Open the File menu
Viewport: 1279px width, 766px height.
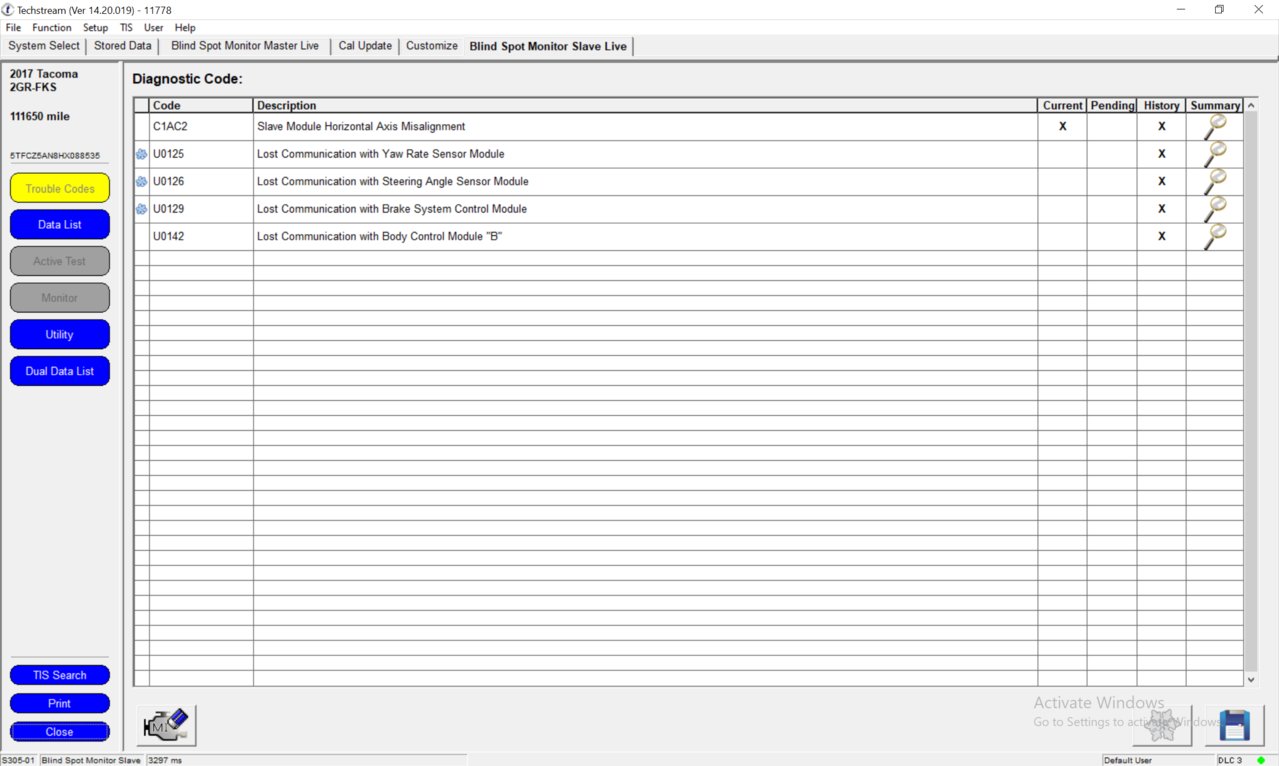tap(13, 28)
